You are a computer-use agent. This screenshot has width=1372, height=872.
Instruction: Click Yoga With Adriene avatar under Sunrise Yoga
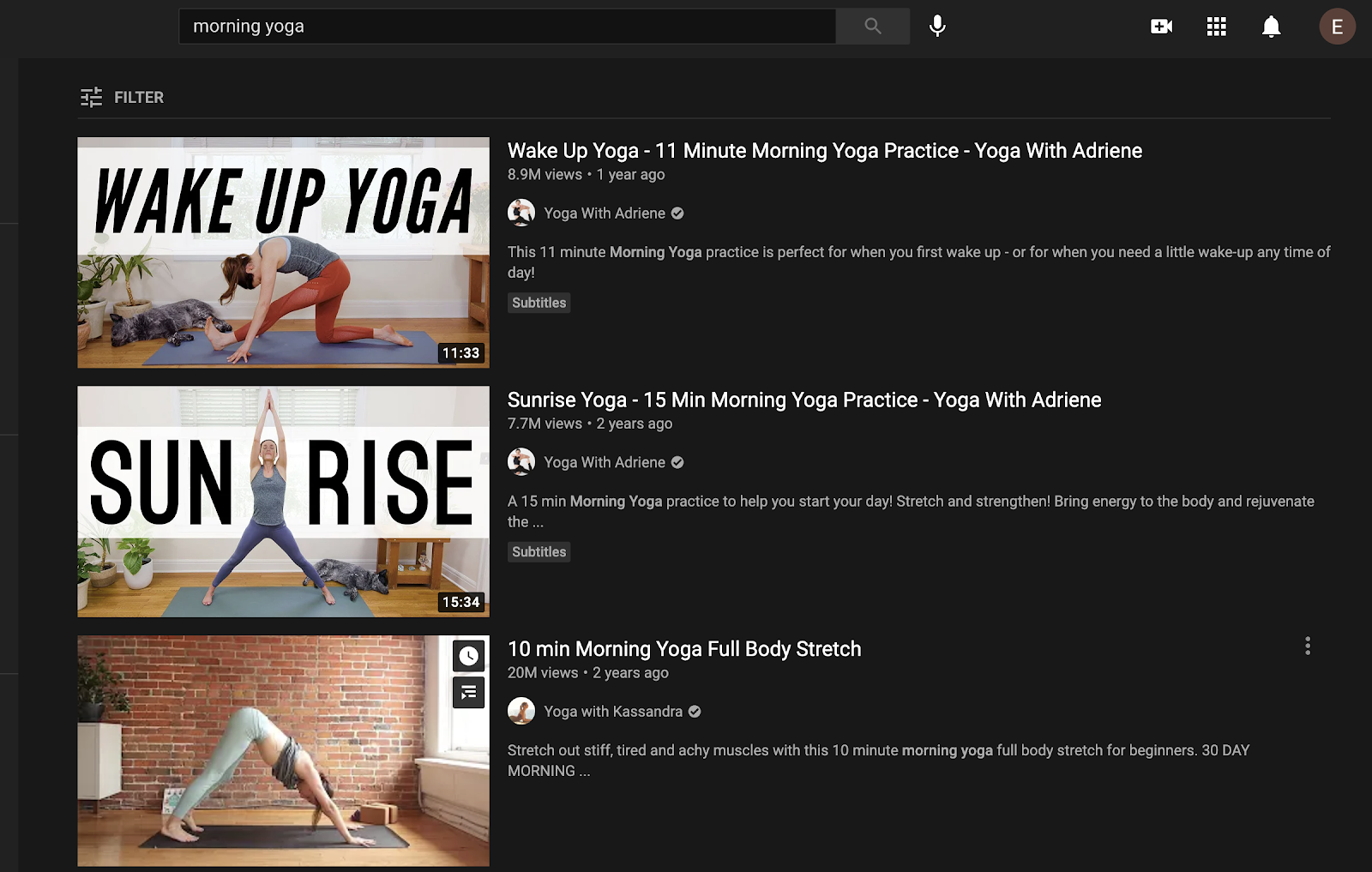pos(521,462)
